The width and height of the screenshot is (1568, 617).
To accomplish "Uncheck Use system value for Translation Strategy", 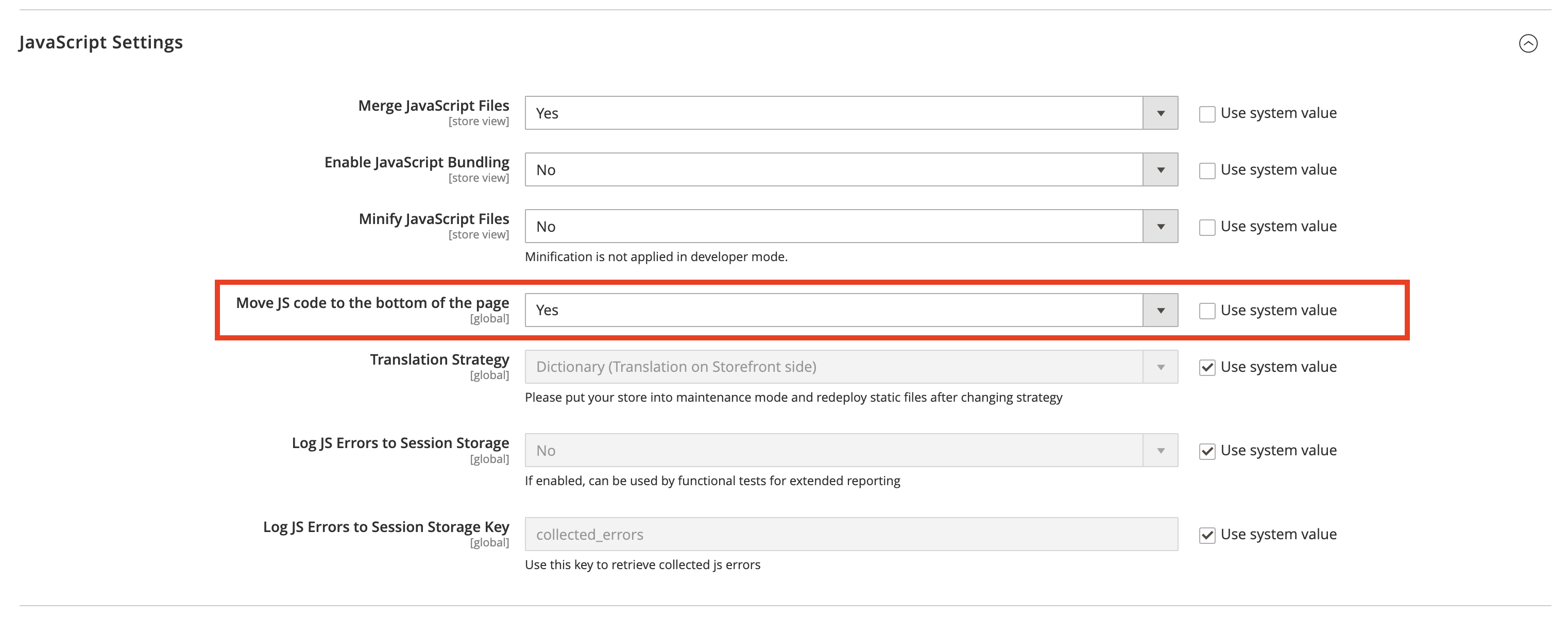I will coord(1206,367).
